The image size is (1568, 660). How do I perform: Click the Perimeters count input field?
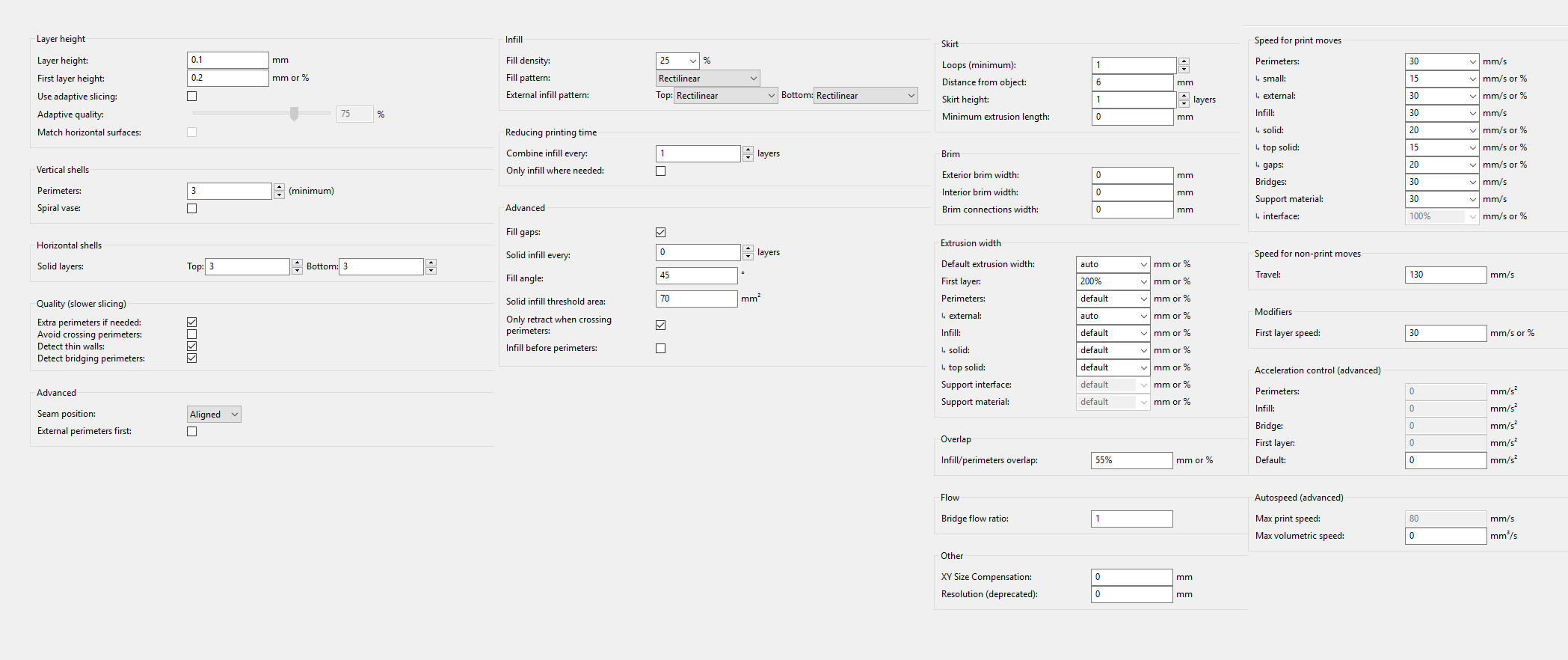tap(230, 191)
